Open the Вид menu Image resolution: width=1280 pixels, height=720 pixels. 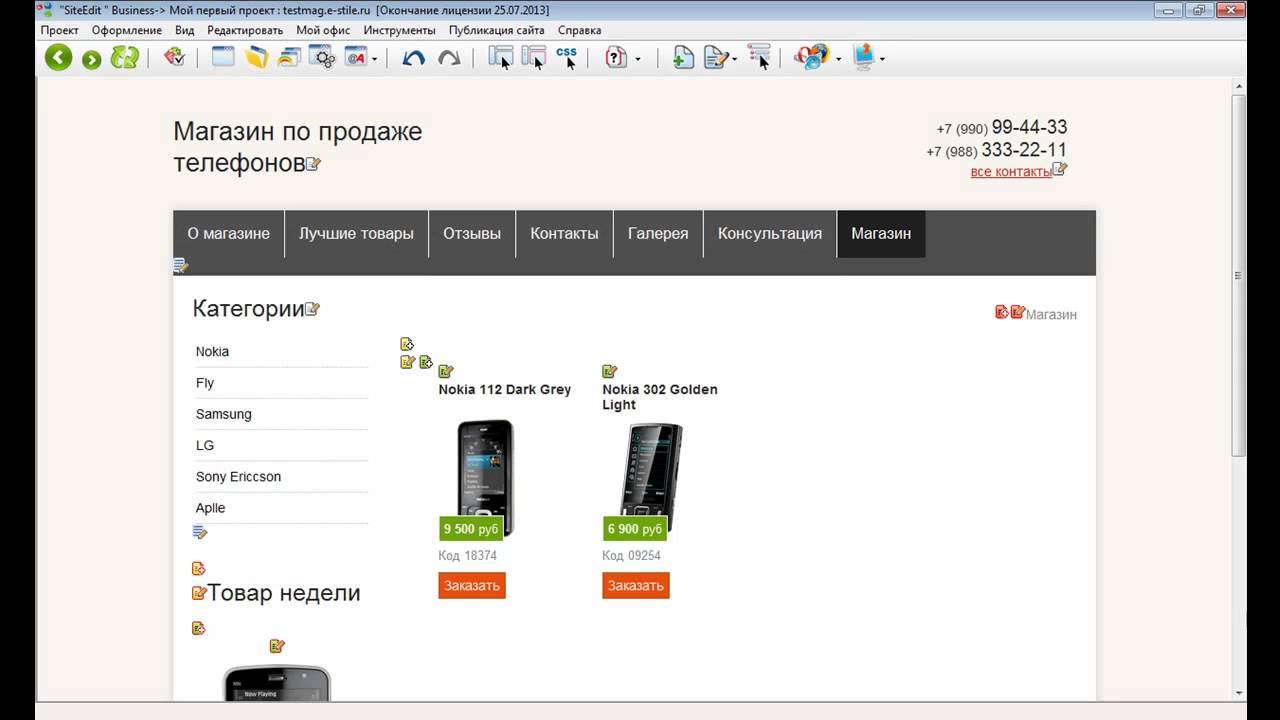tap(184, 30)
